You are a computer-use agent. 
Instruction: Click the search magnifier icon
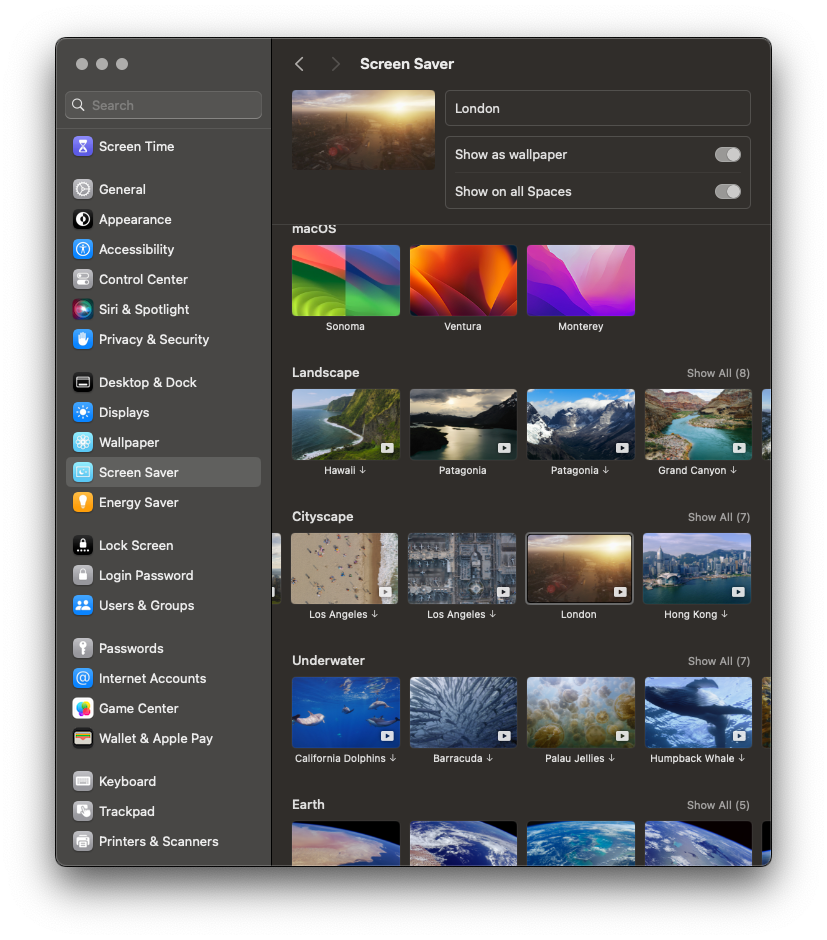79,105
